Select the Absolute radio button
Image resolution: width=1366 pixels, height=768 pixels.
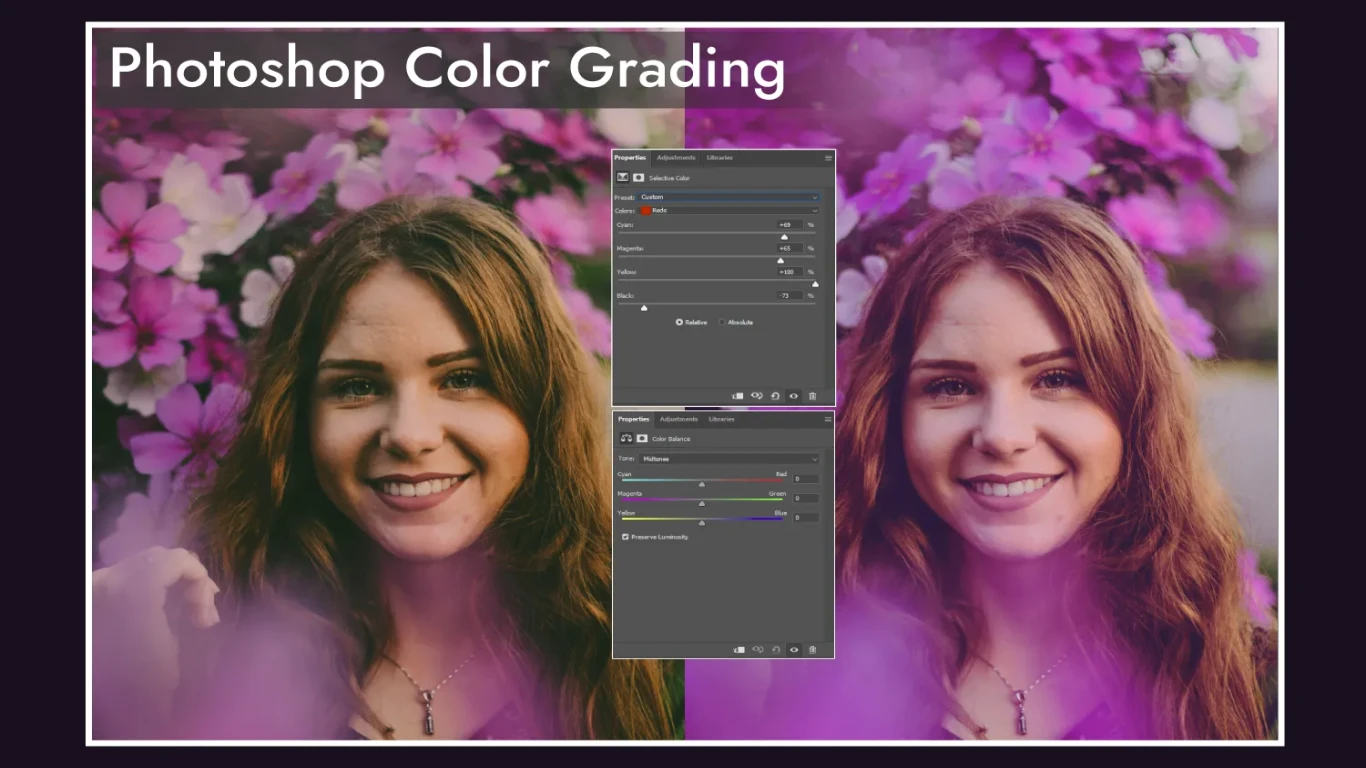723,322
